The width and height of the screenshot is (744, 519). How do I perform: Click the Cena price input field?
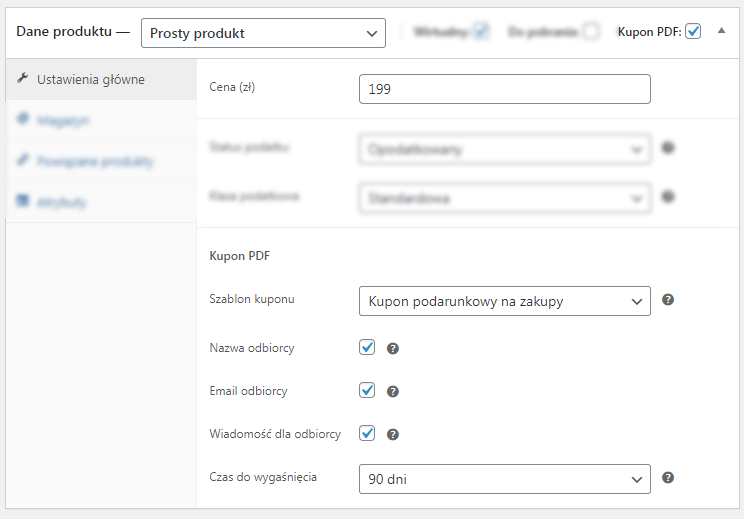504,89
